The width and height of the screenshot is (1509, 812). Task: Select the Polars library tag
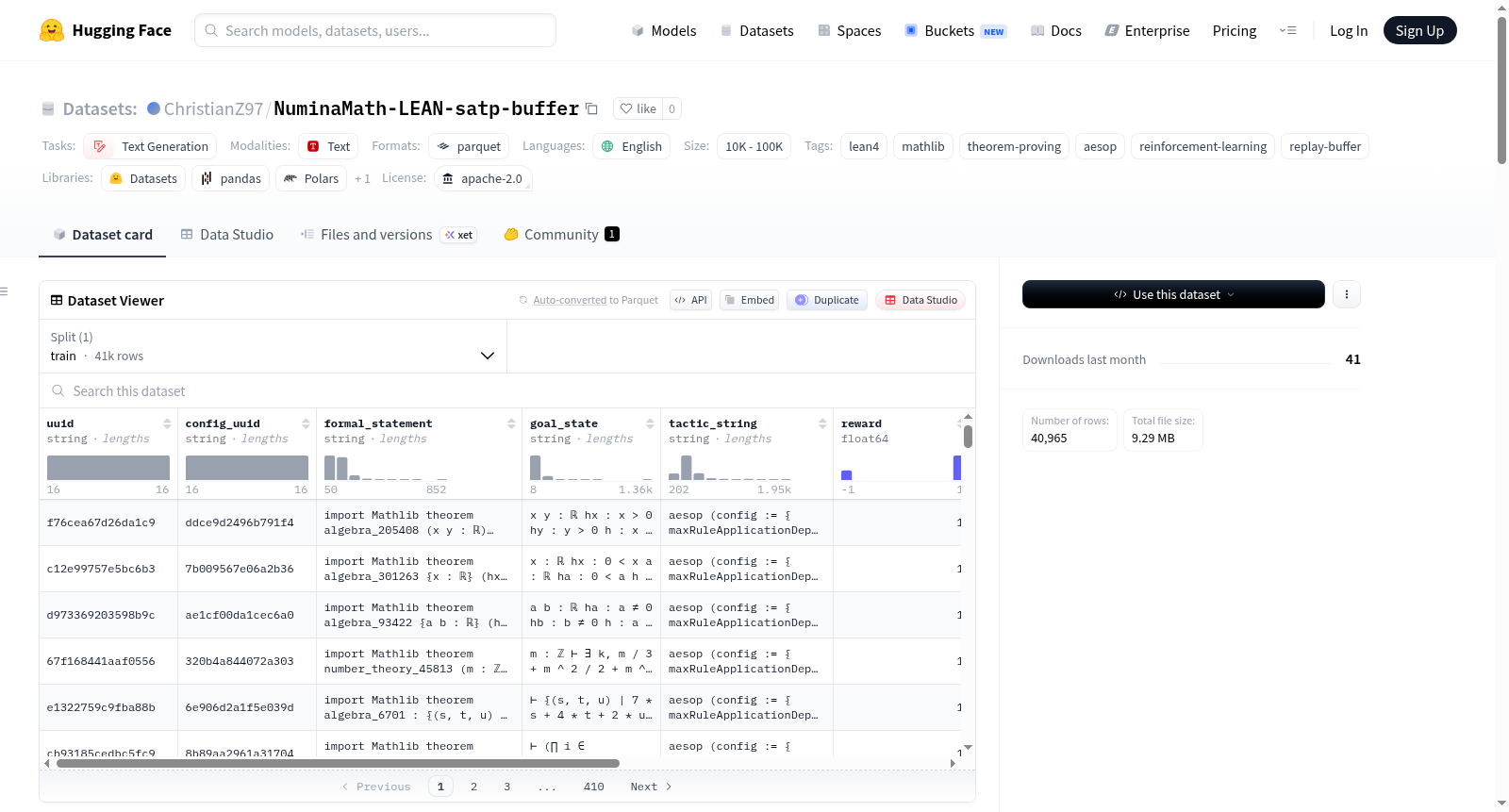pyautogui.click(x=311, y=178)
